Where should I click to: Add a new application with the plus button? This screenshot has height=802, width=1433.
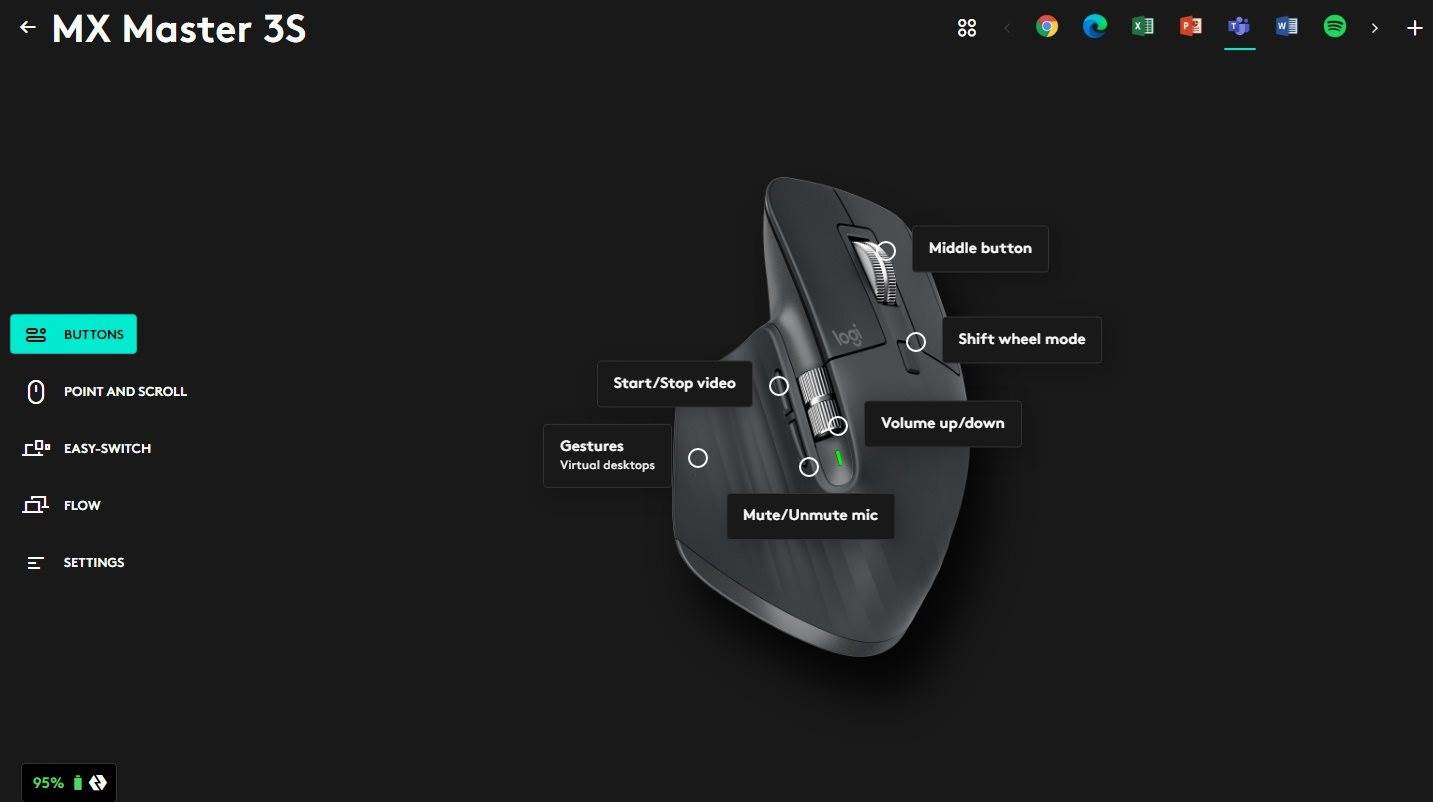coord(1415,27)
